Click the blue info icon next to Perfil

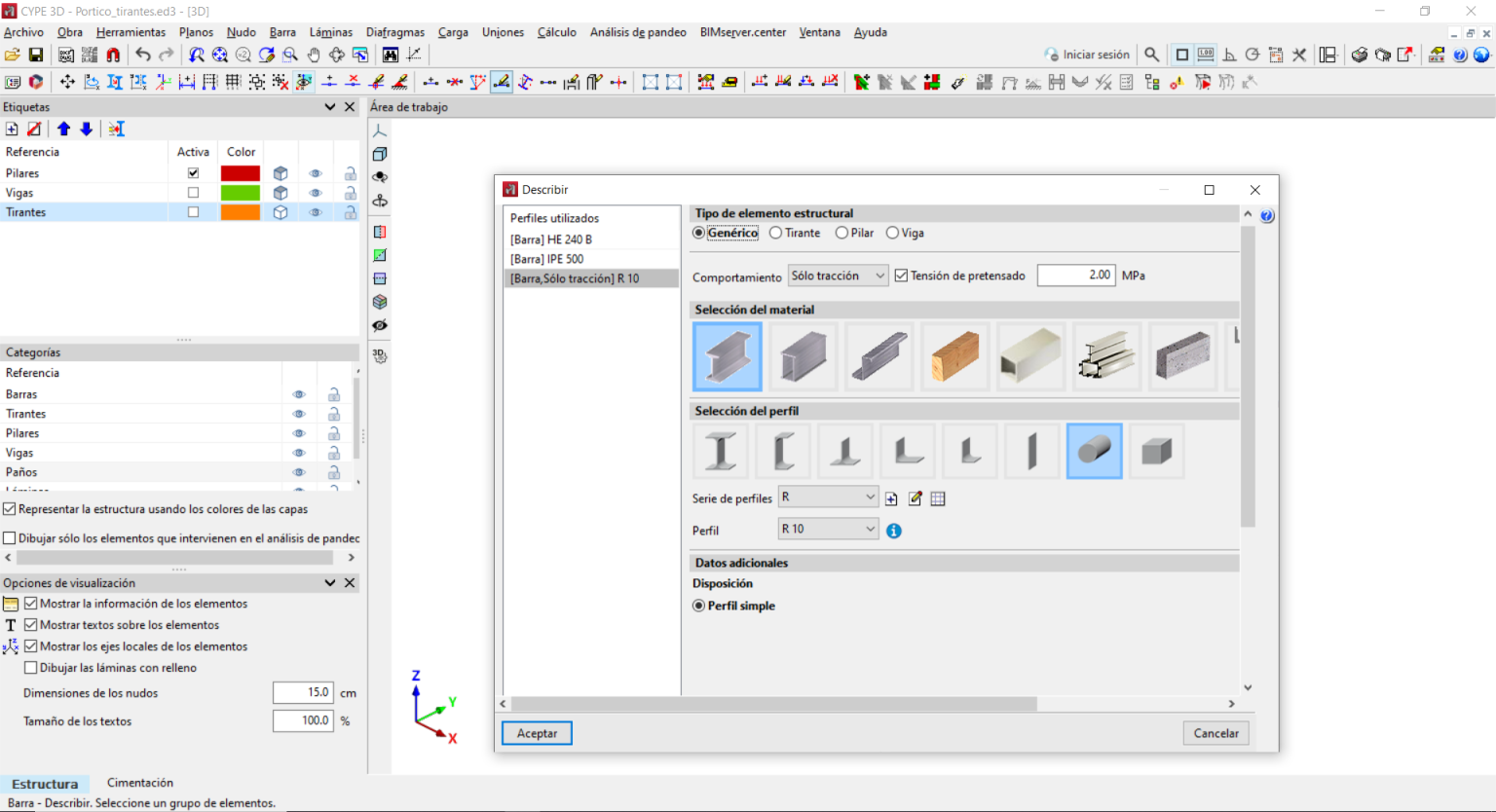(893, 531)
